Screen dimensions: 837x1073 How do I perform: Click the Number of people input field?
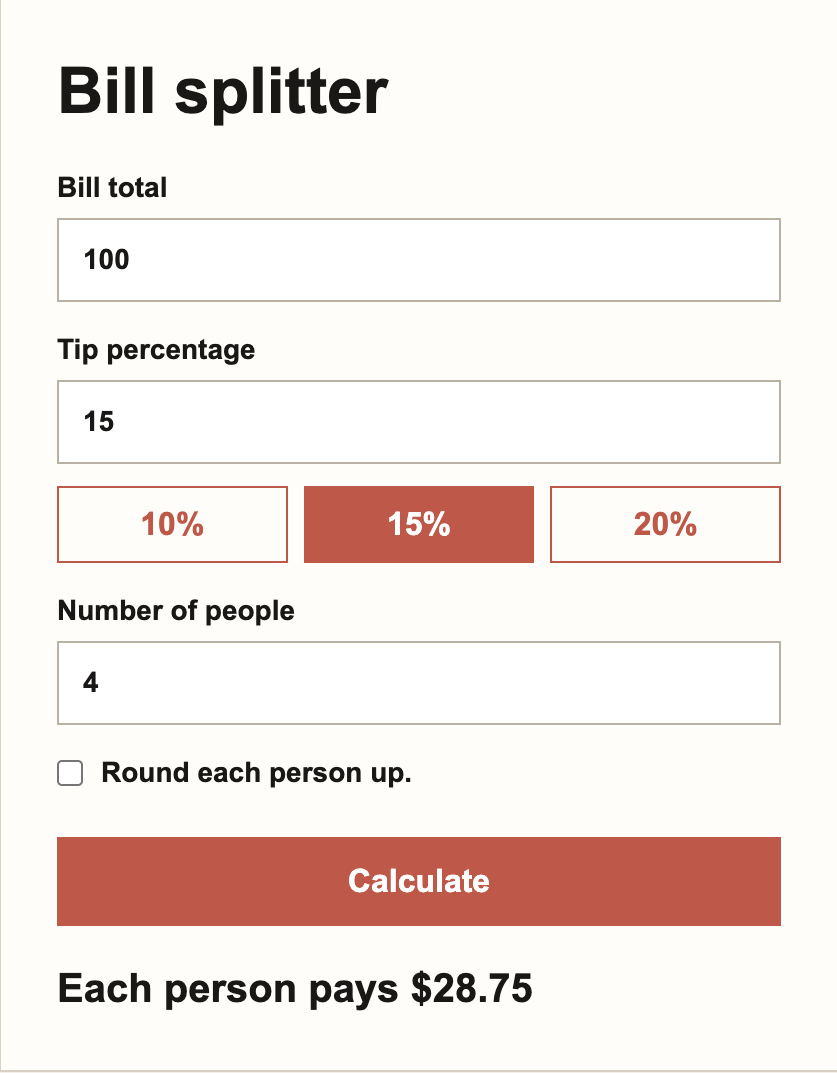(419, 683)
